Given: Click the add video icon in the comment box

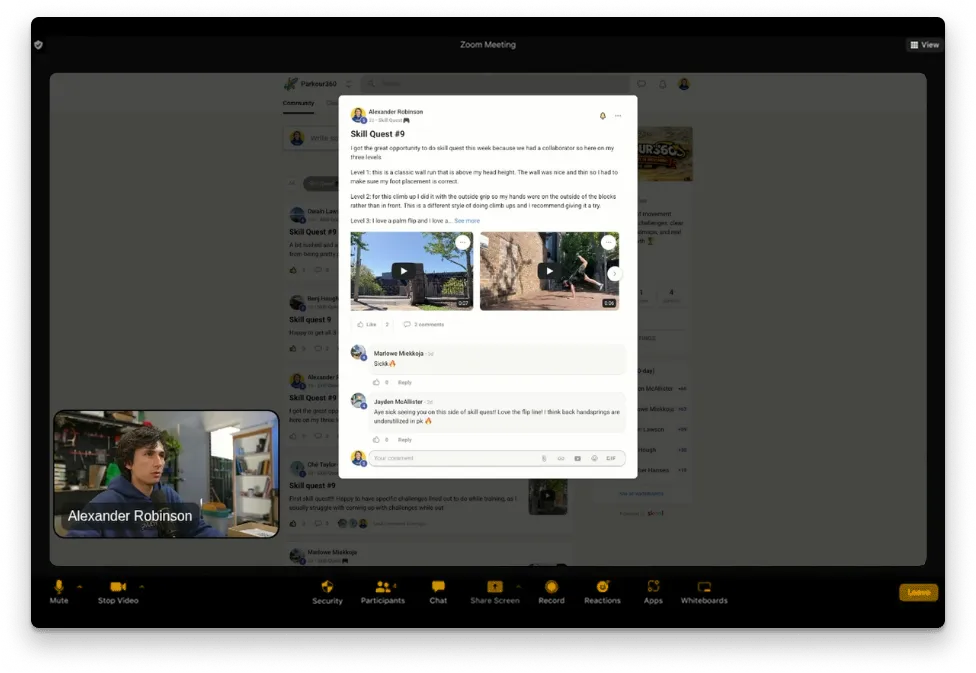Looking at the screenshot, I should pyautogui.click(x=578, y=458).
